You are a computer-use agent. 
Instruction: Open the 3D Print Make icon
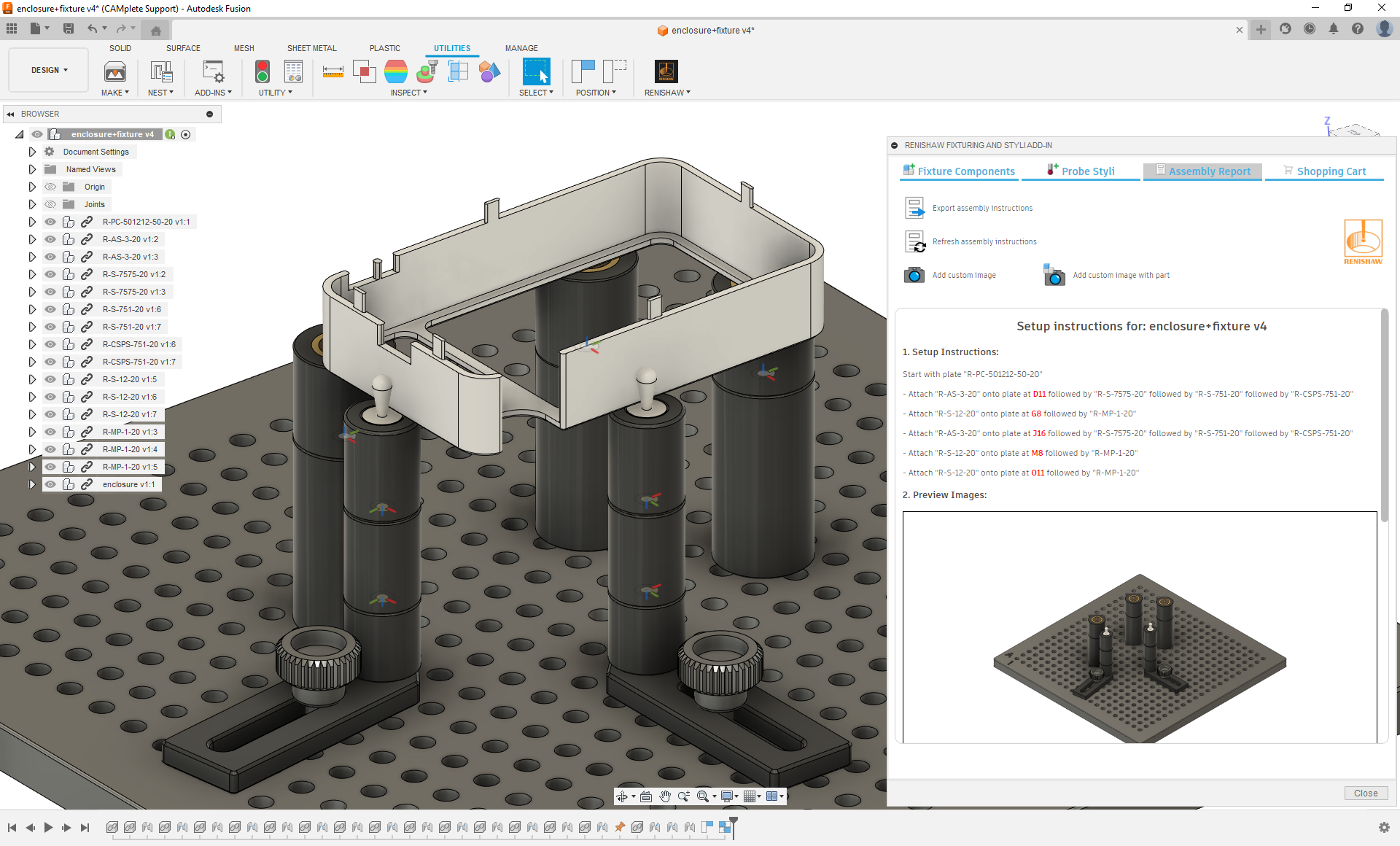tap(114, 71)
